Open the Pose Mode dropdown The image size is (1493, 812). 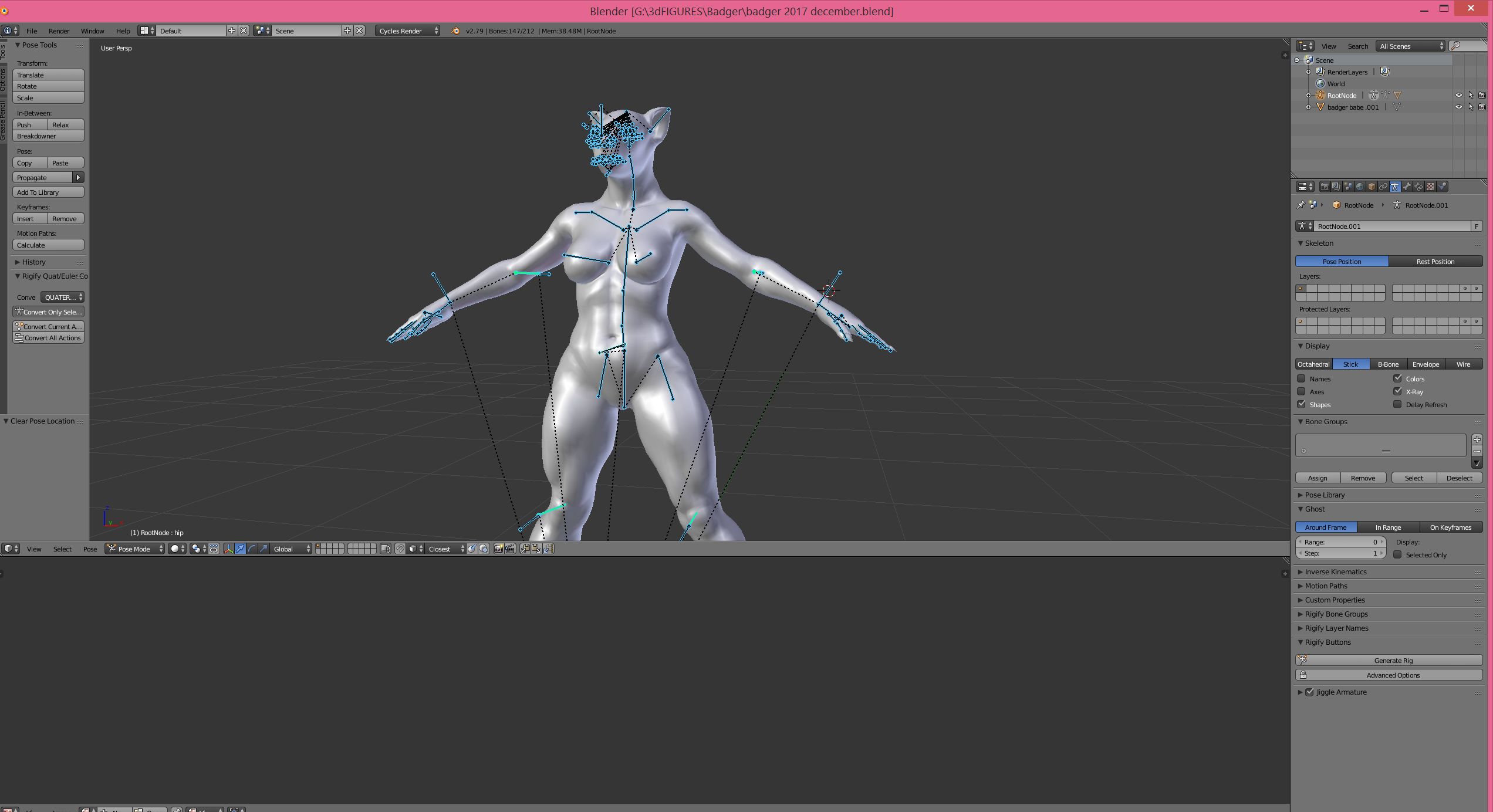click(x=135, y=549)
